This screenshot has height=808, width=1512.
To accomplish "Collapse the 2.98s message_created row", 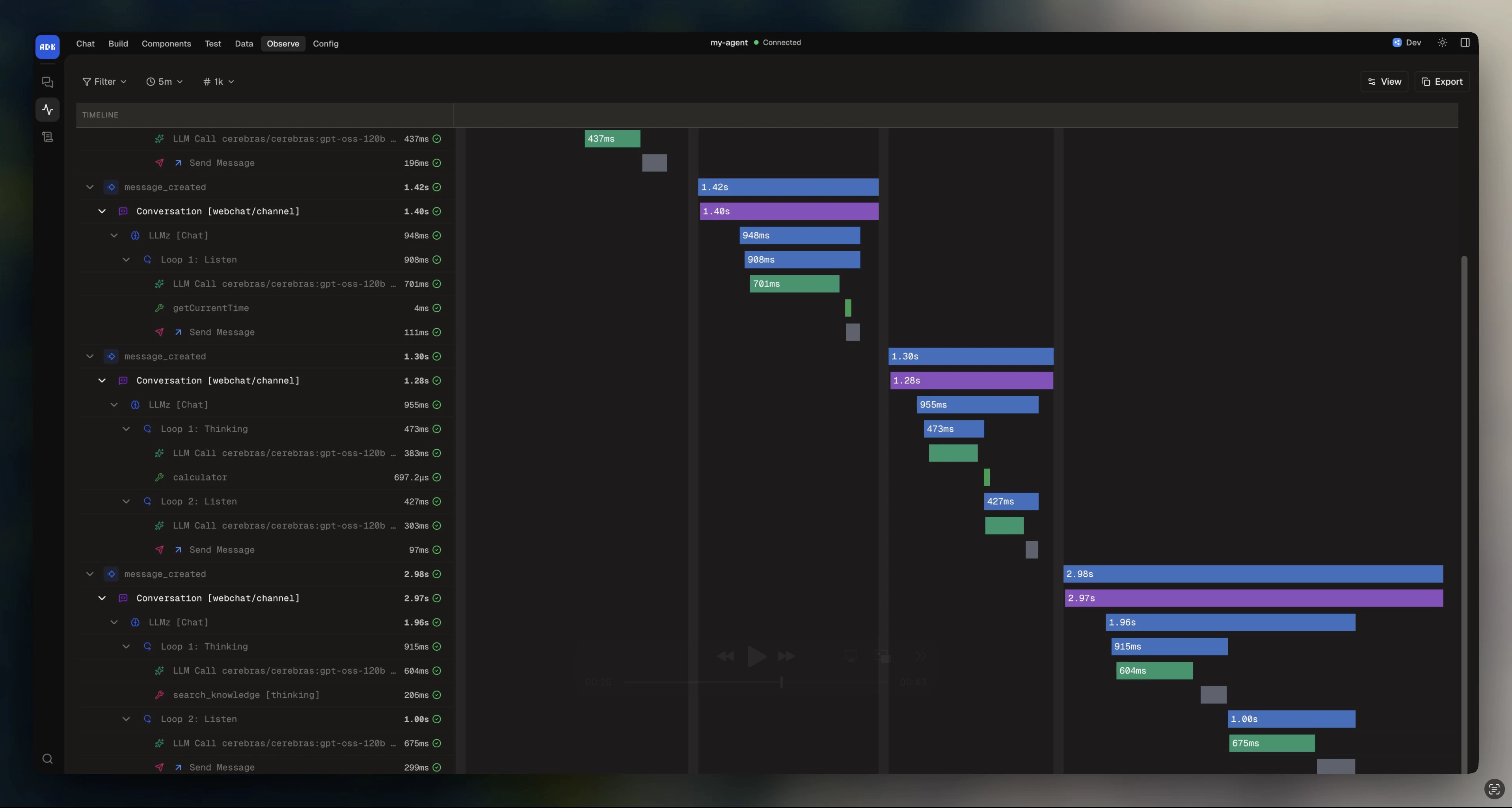I will [x=90, y=574].
